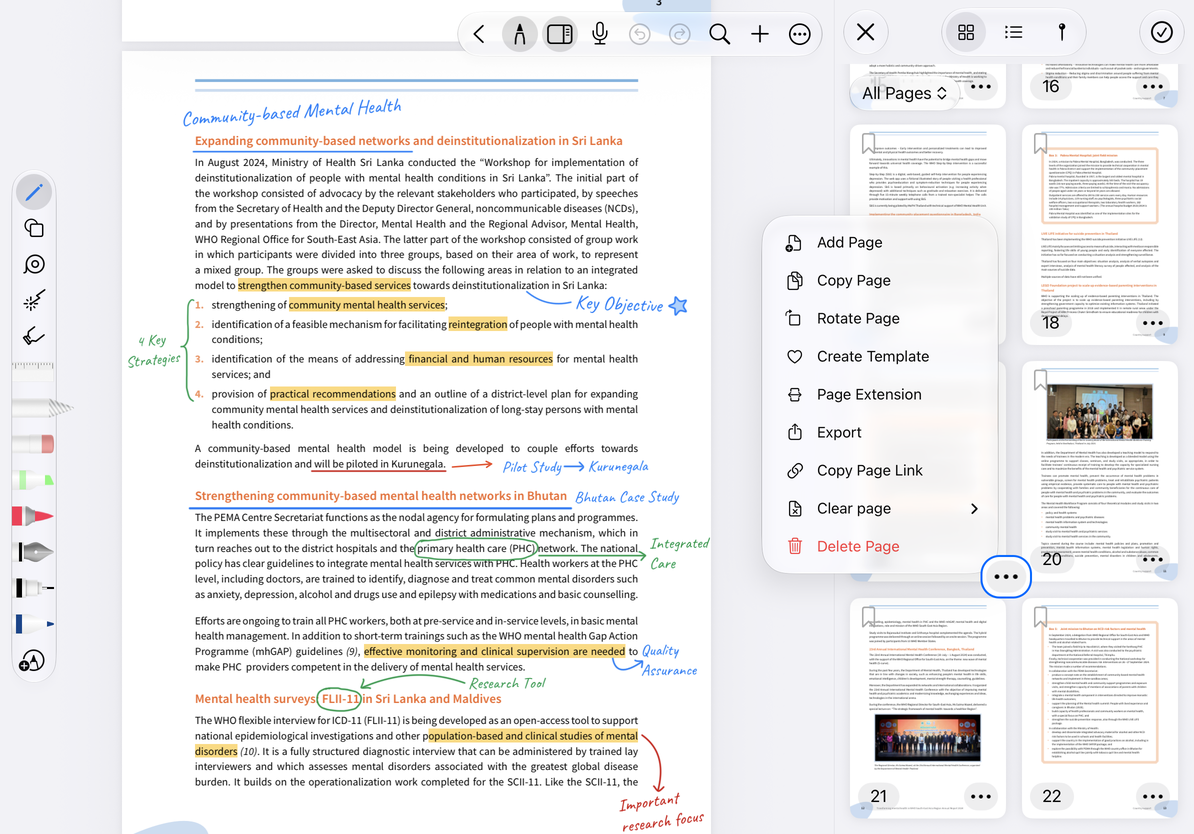Screen dimensions: 1194x834
Task: Open the more options for page 20
Action: pyautogui.click(x=1154, y=559)
